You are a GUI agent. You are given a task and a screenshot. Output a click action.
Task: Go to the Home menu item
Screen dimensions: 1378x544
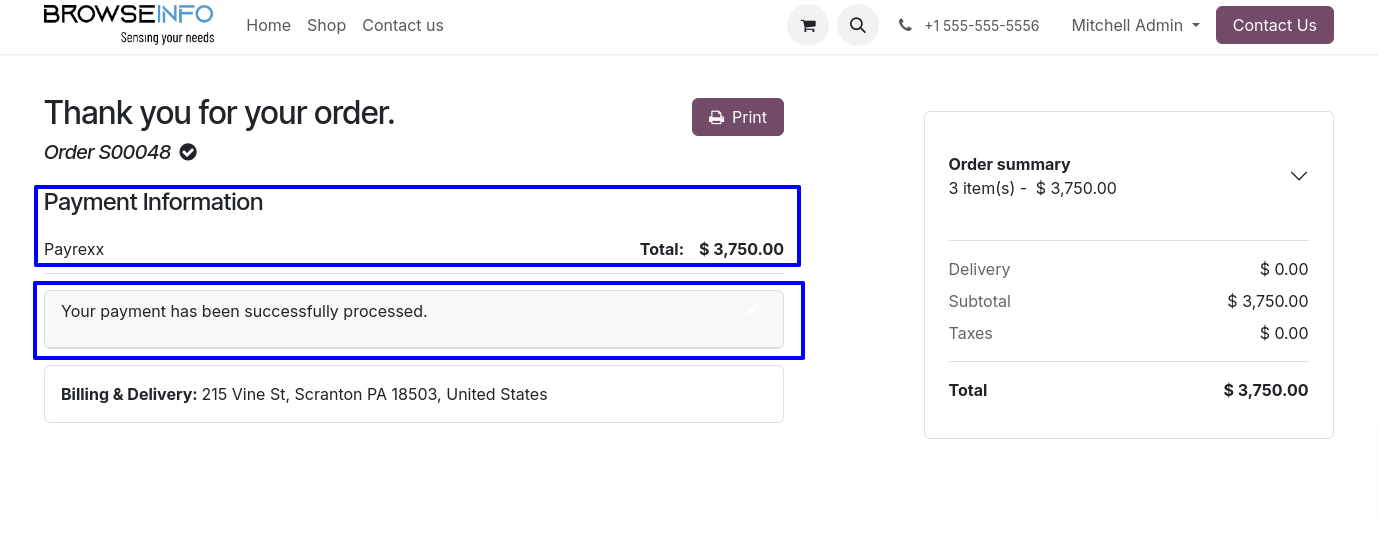pyautogui.click(x=268, y=26)
